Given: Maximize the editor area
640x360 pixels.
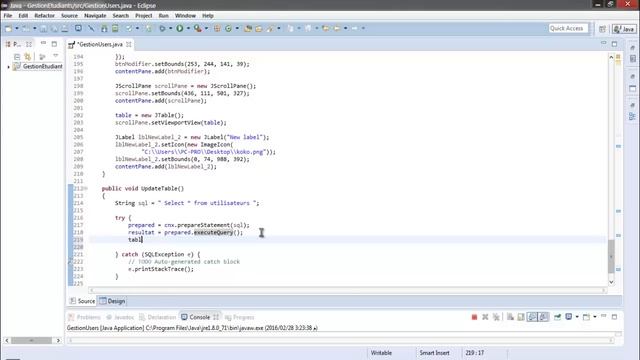Looking at the screenshot, I should point(614,44).
